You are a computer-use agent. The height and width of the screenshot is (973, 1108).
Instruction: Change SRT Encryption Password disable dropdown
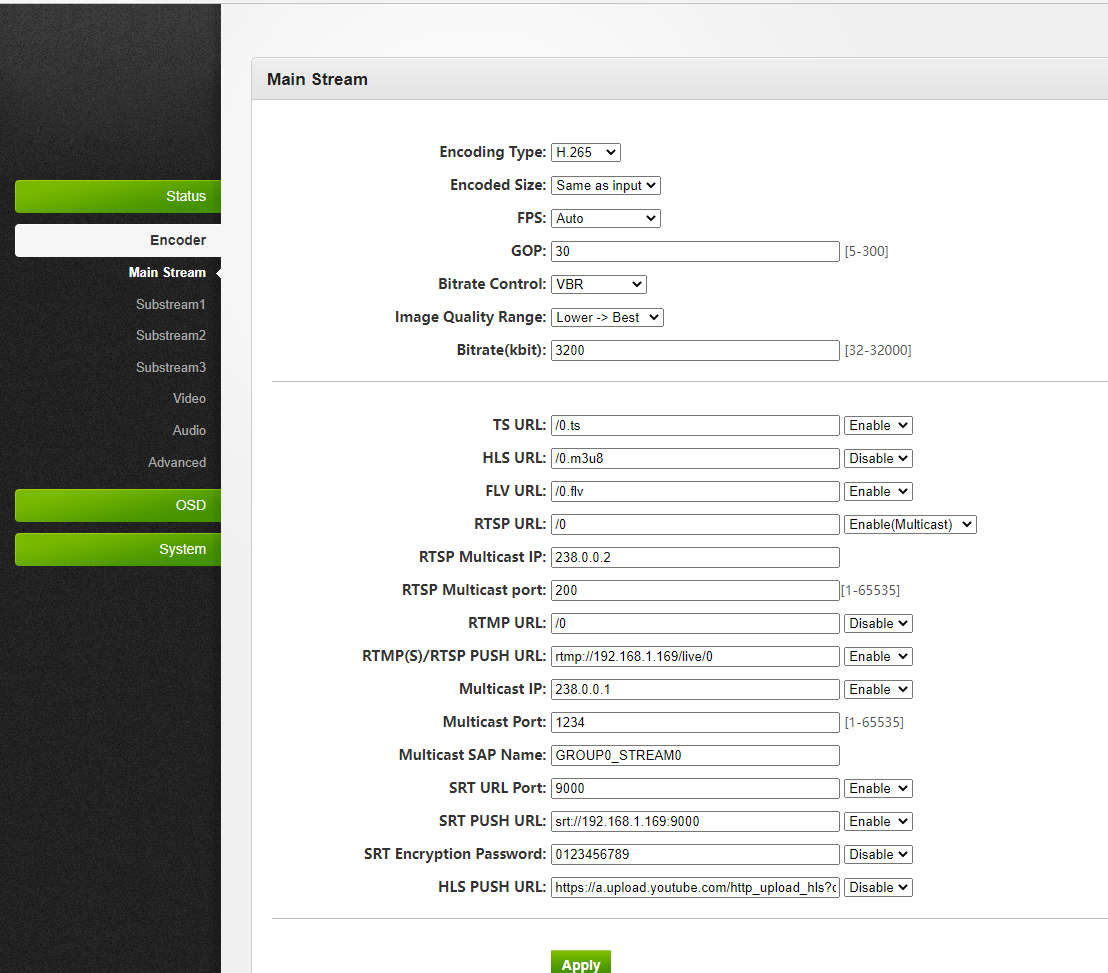coord(878,854)
